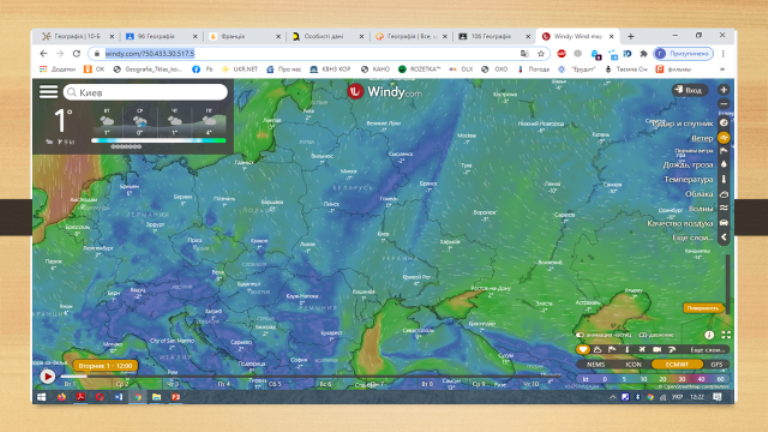This screenshot has width=768, height=432.
Task: Click the Вход login button
Action: pos(689,90)
